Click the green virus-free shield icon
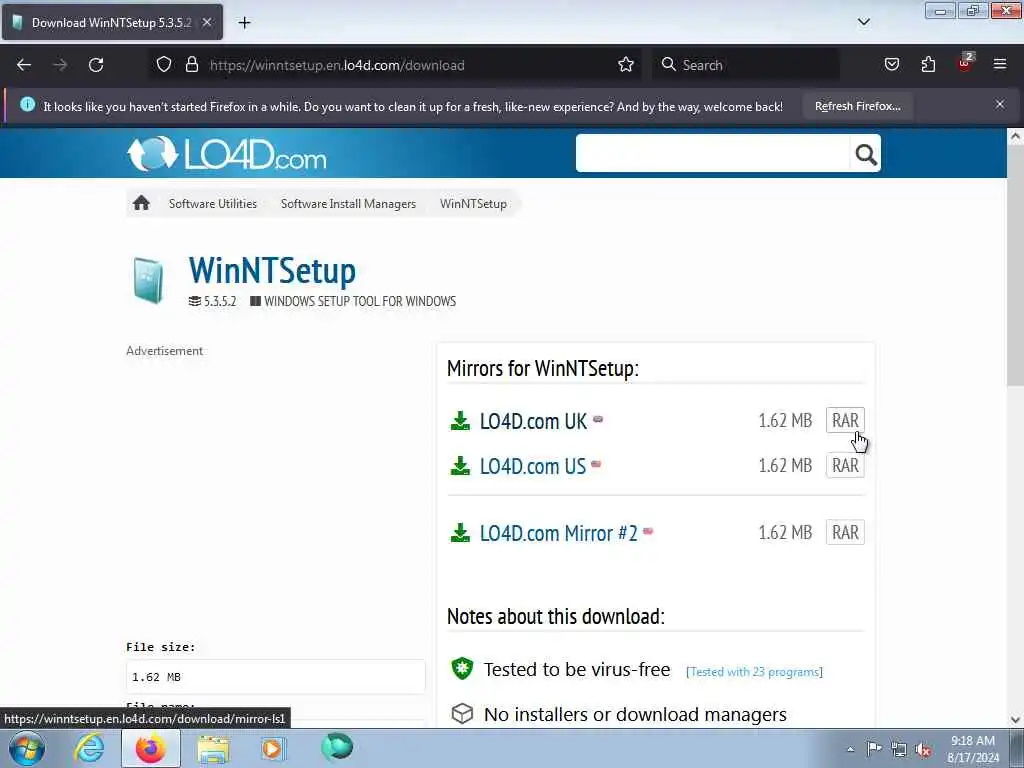The height and width of the screenshot is (768, 1024). pyautogui.click(x=462, y=668)
